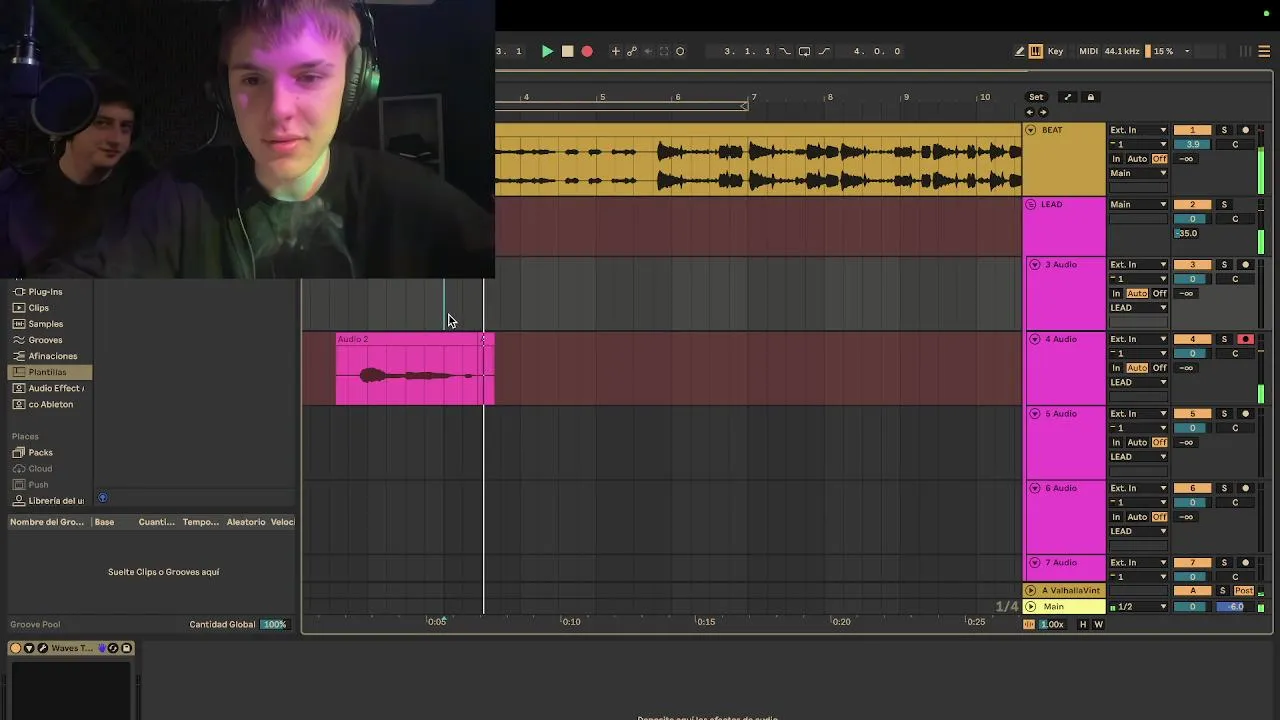Viewport: 1280px width, 720px height.
Task: Click the red Arrangement Record button
Action: pos(587,51)
